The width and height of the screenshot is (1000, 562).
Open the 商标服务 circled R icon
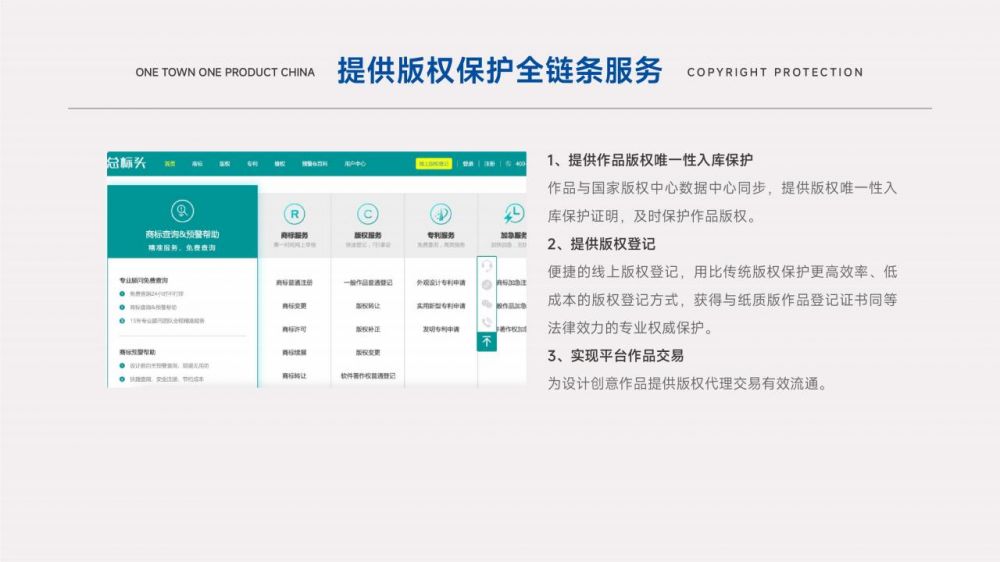tap(294, 214)
